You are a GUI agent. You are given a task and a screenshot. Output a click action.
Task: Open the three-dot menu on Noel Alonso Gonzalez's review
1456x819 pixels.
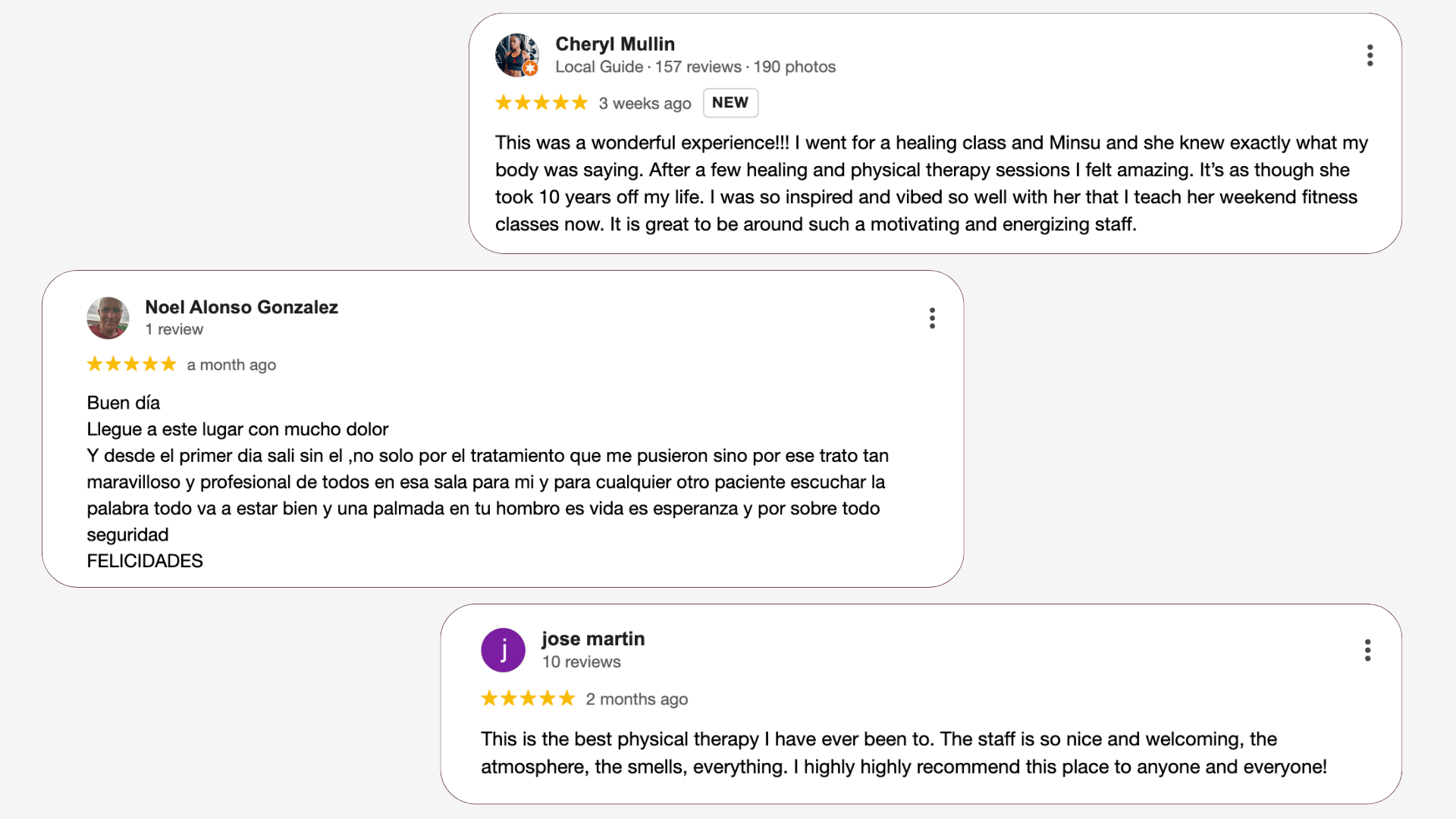point(932,318)
